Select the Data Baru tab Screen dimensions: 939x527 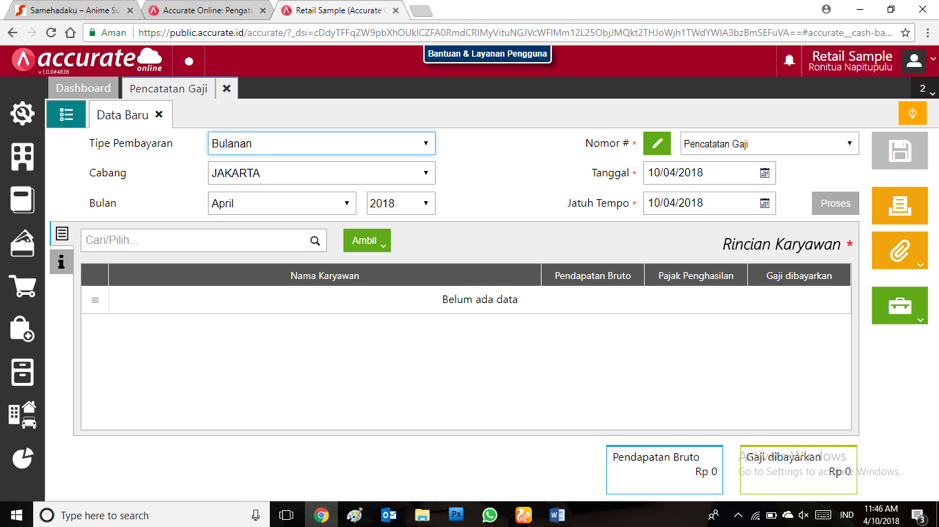pos(123,114)
